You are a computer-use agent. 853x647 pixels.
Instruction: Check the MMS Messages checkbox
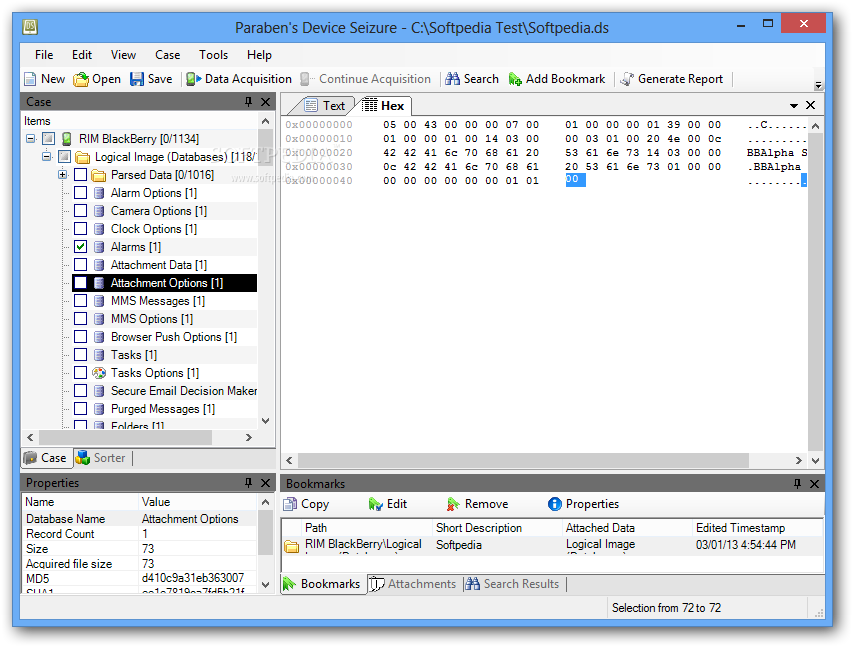pos(81,300)
